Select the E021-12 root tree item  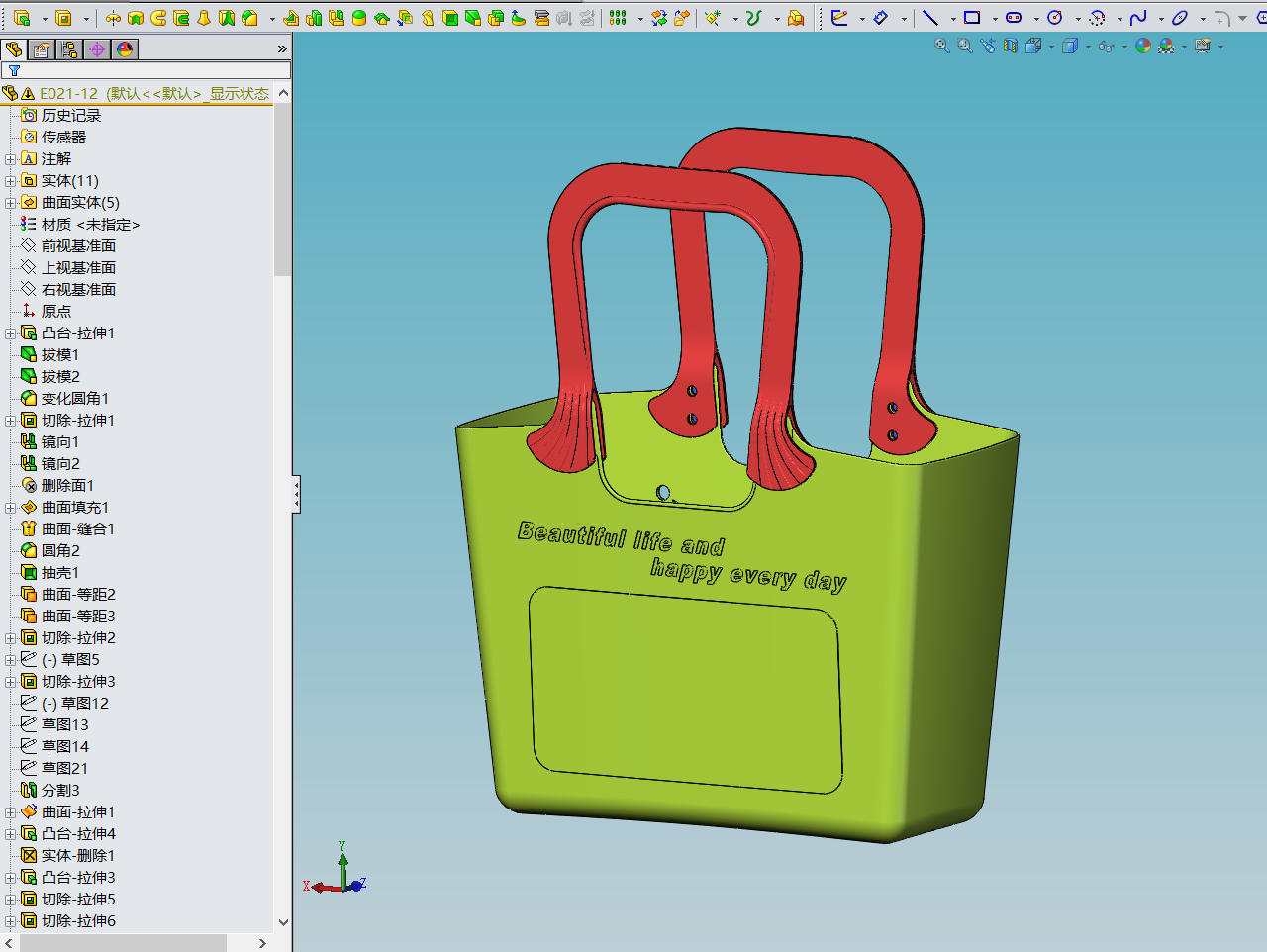click(137, 93)
